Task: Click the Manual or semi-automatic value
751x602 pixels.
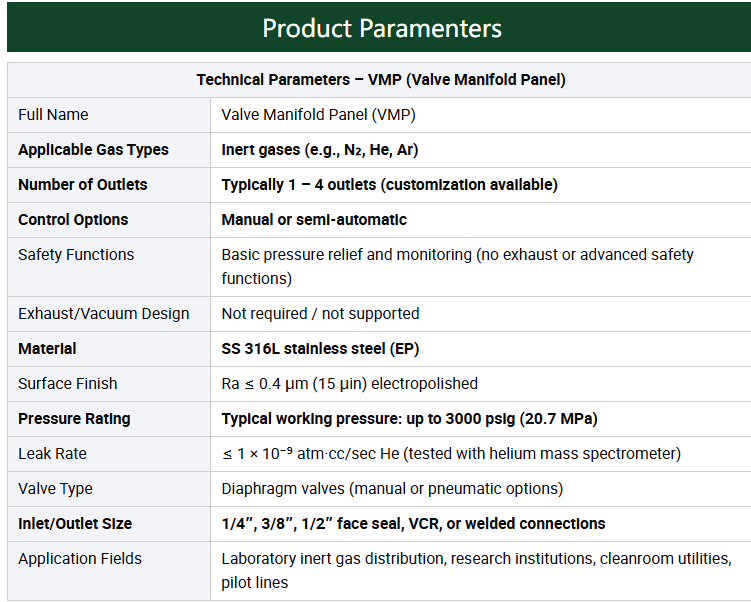Action: (314, 220)
